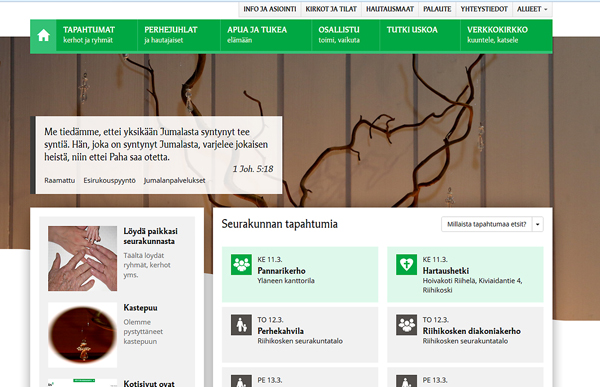The width and height of the screenshot is (600, 387).
Task: Open the Tapahtumat kerhot ja ryhmät menu
Action: (x=96, y=35)
